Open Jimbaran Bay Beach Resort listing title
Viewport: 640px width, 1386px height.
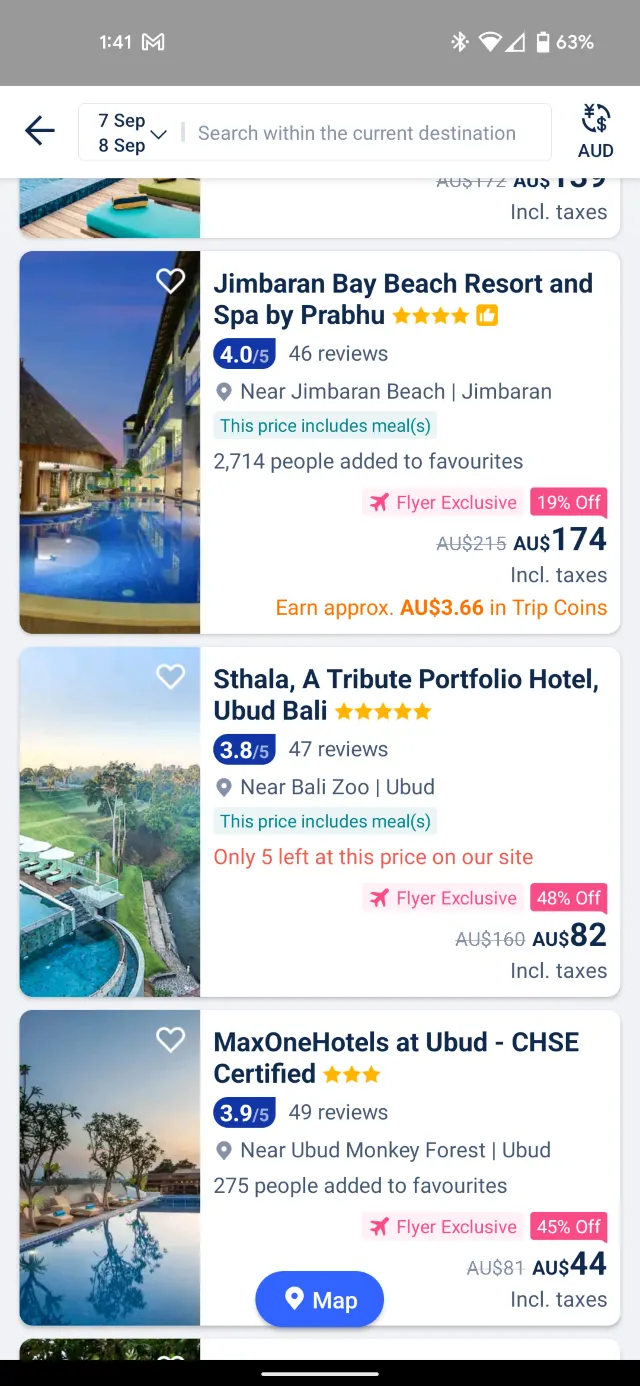pos(402,299)
